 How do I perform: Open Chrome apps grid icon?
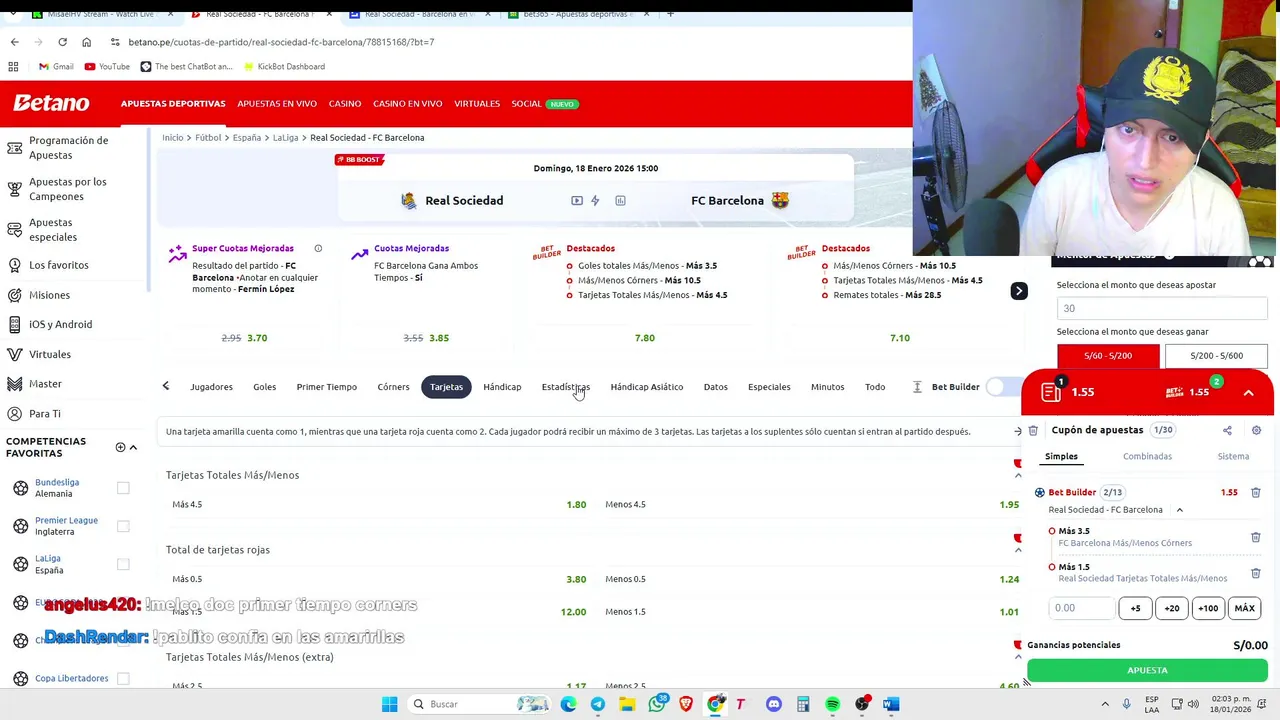click(13, 66)
